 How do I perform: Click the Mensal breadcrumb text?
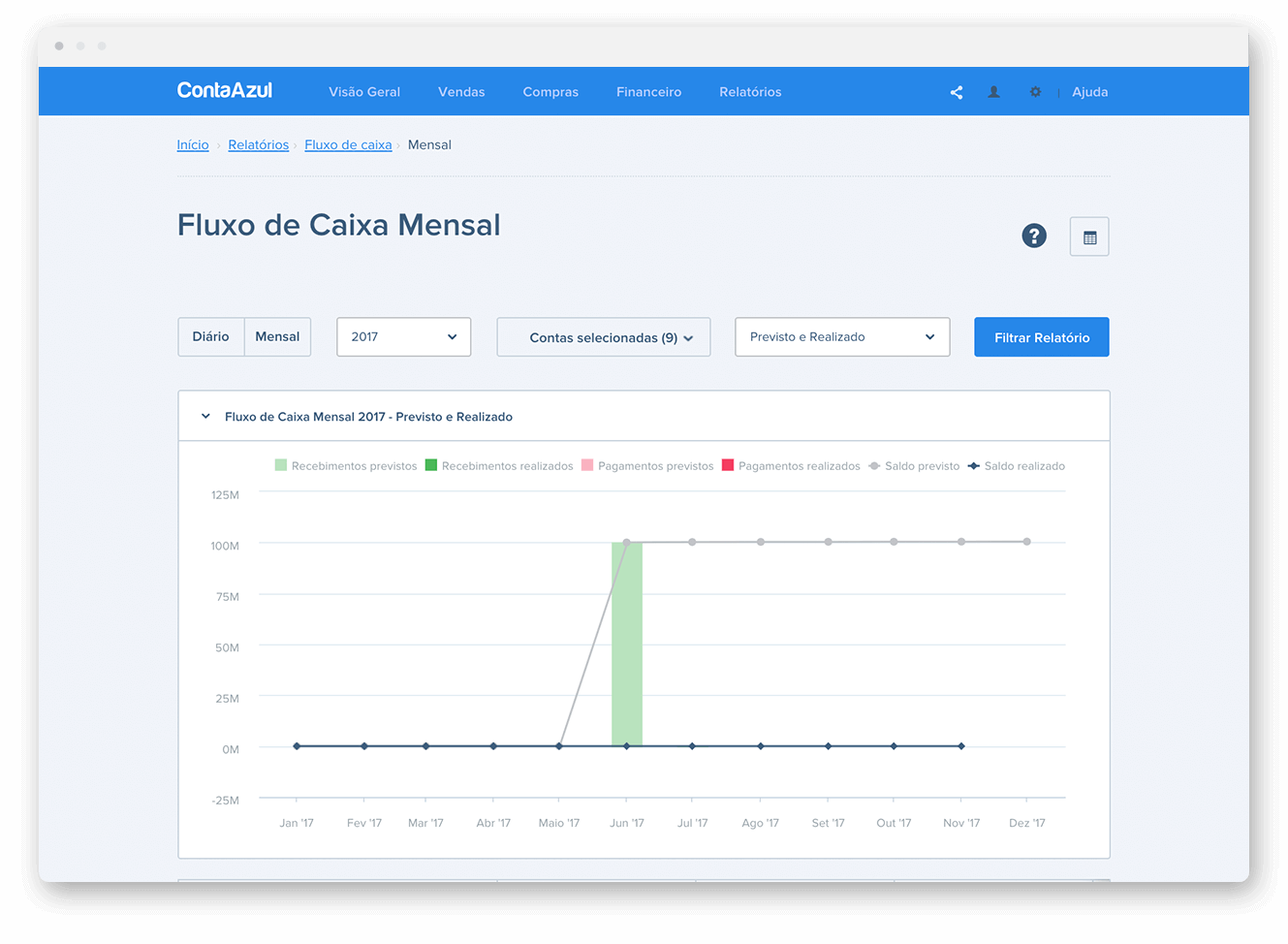[x=429, y=144]
